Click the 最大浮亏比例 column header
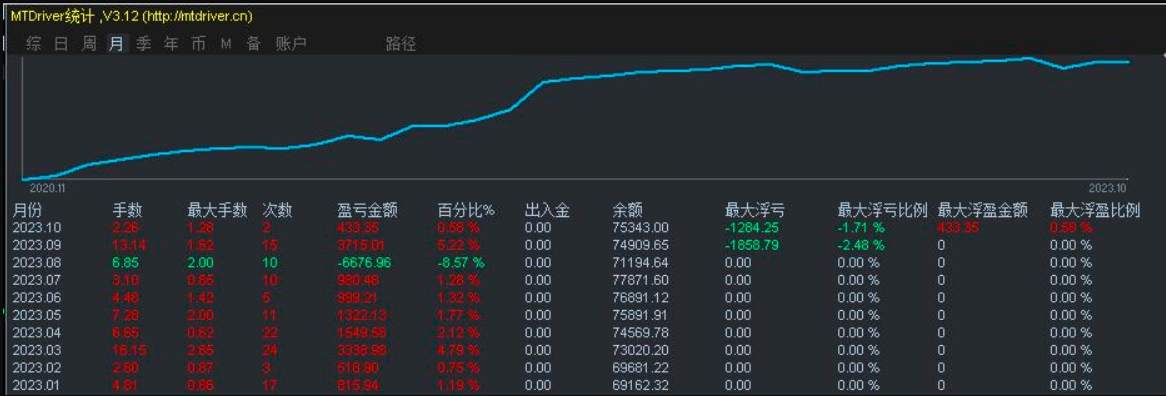The width and height of the screenshot is (1166, 396). (883, 210)
